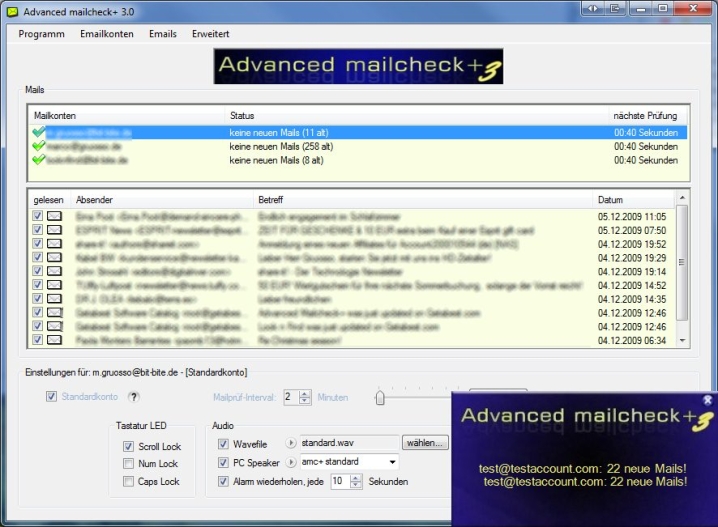Open the Emailkonten menu
Image resolution: width=718 pixels, height=527 pixels.
click(x=106, y=34)
